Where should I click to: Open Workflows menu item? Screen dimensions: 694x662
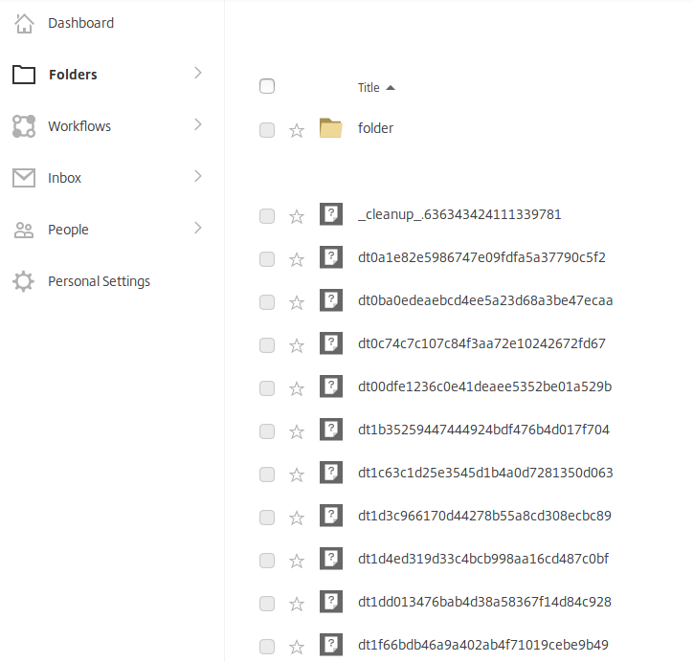[x=80, y=126]
